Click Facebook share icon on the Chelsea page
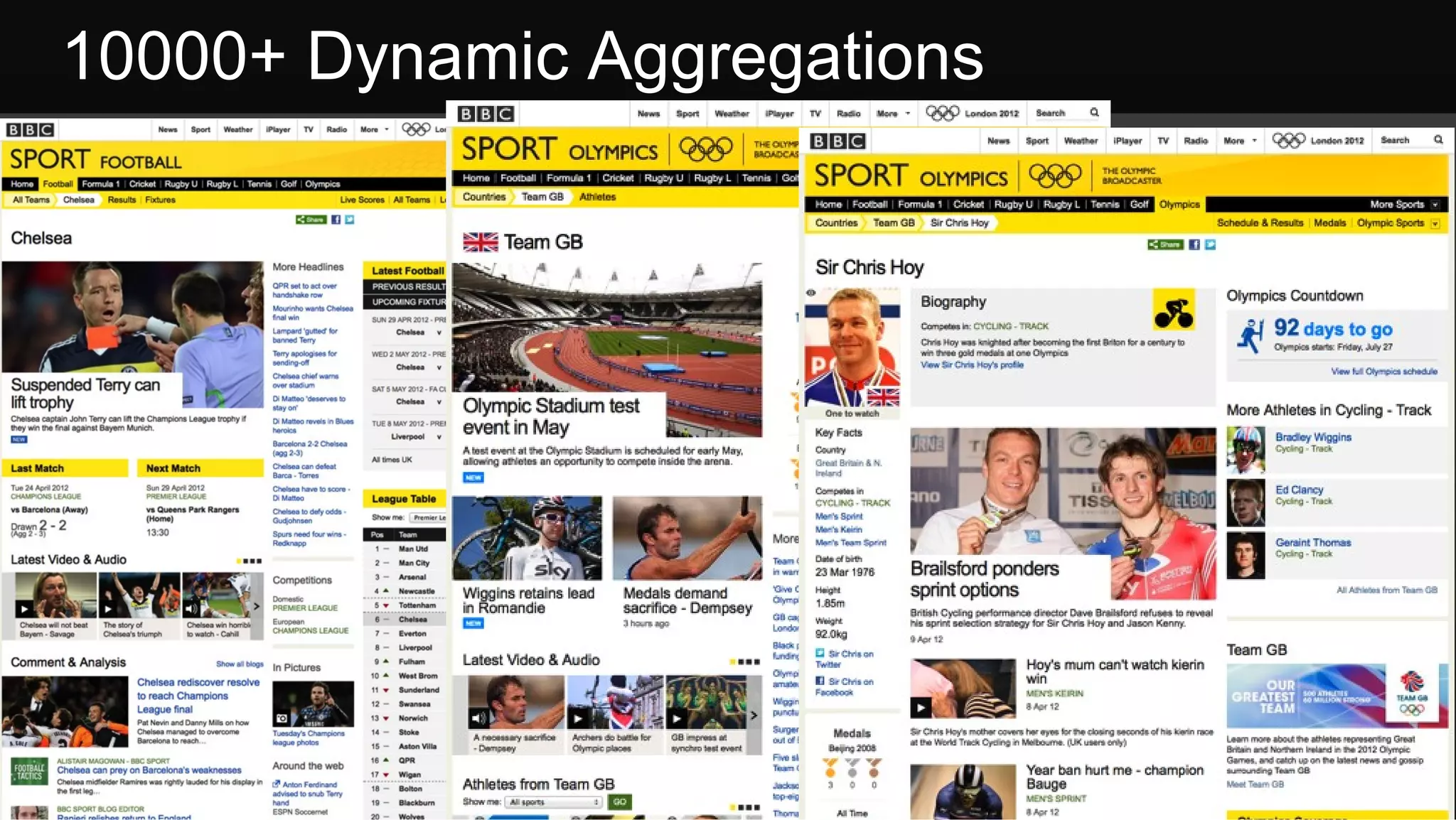The width and height of the screenshot is (1456, 820). click(x=336, y=220)
